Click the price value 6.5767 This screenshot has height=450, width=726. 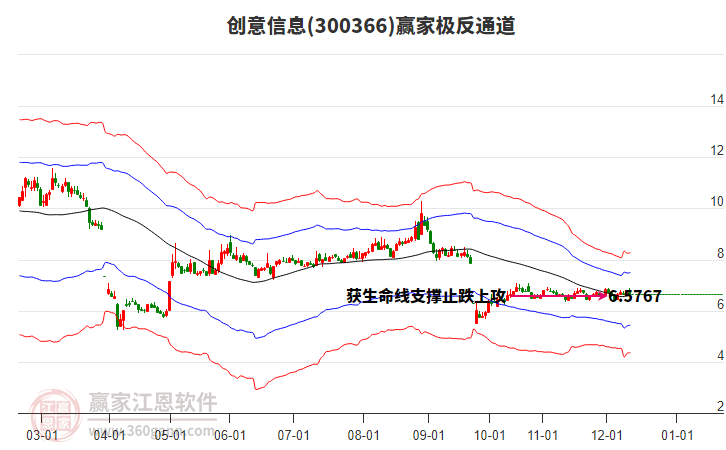[635, 296]
